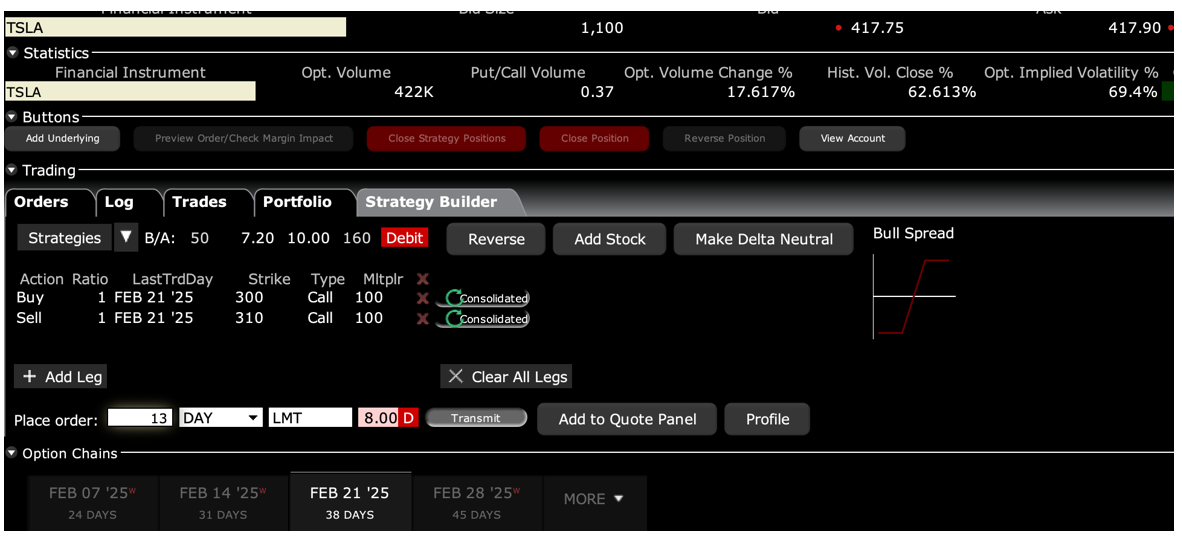Remove the Sell 310 Call leg
The width and height of the screenshot is (1182, 536).
coord(422,318)
